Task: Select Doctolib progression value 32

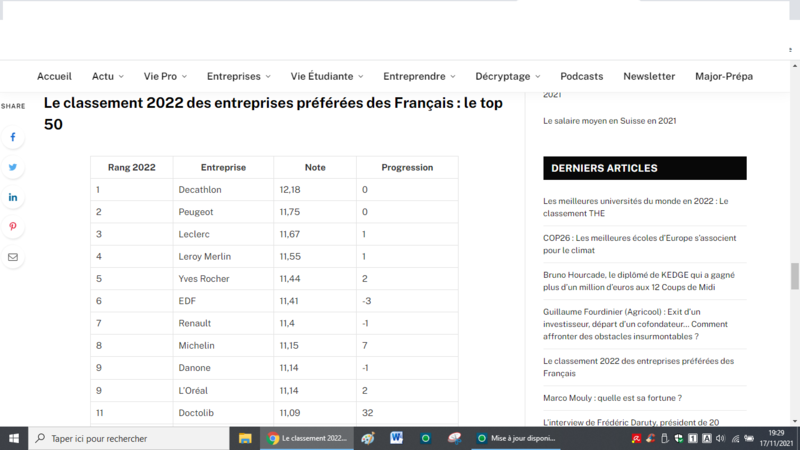Action: pos(367,413)
